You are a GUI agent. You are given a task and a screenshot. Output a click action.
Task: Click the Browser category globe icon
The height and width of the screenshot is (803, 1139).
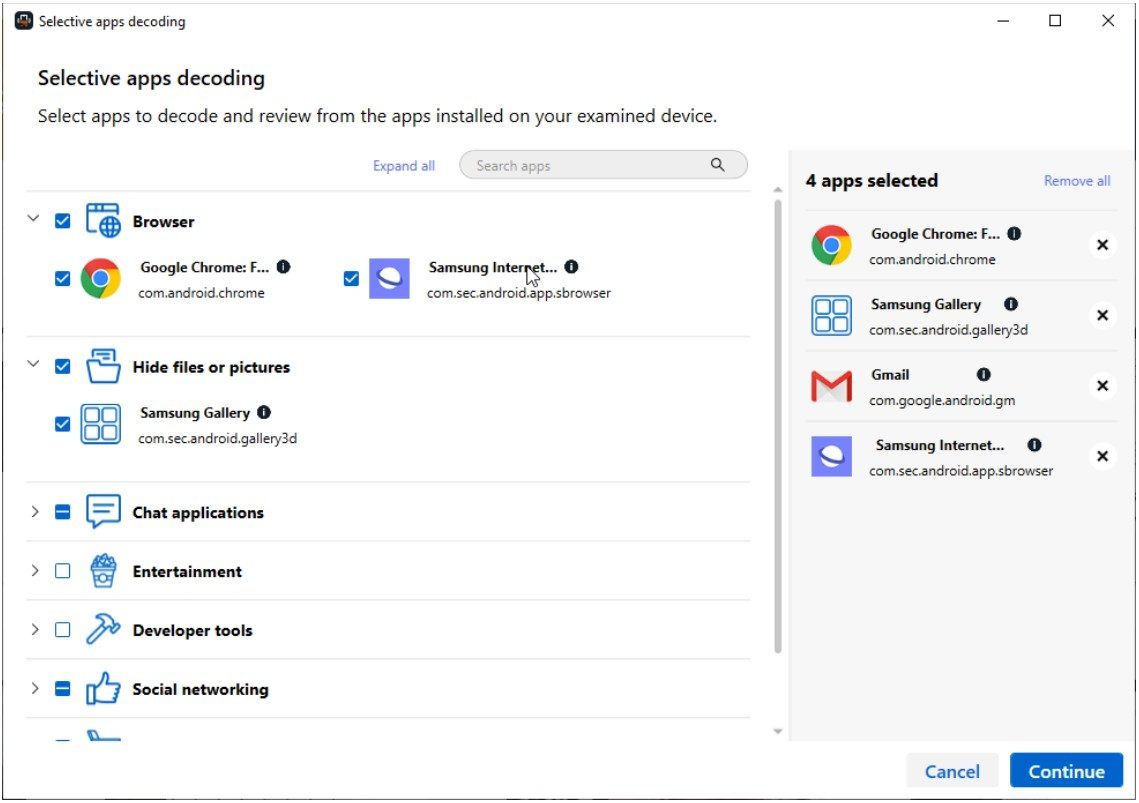point(103,220)
